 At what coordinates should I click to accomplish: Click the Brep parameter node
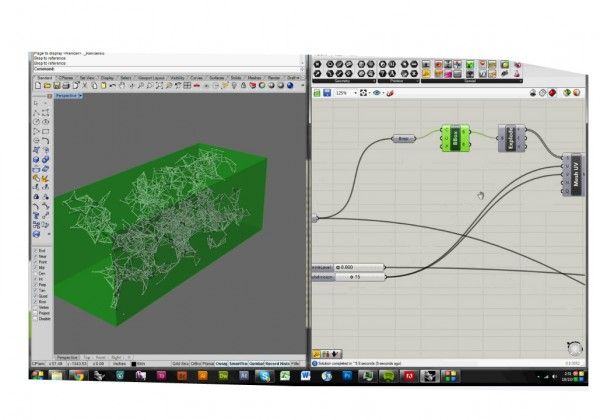405,138
